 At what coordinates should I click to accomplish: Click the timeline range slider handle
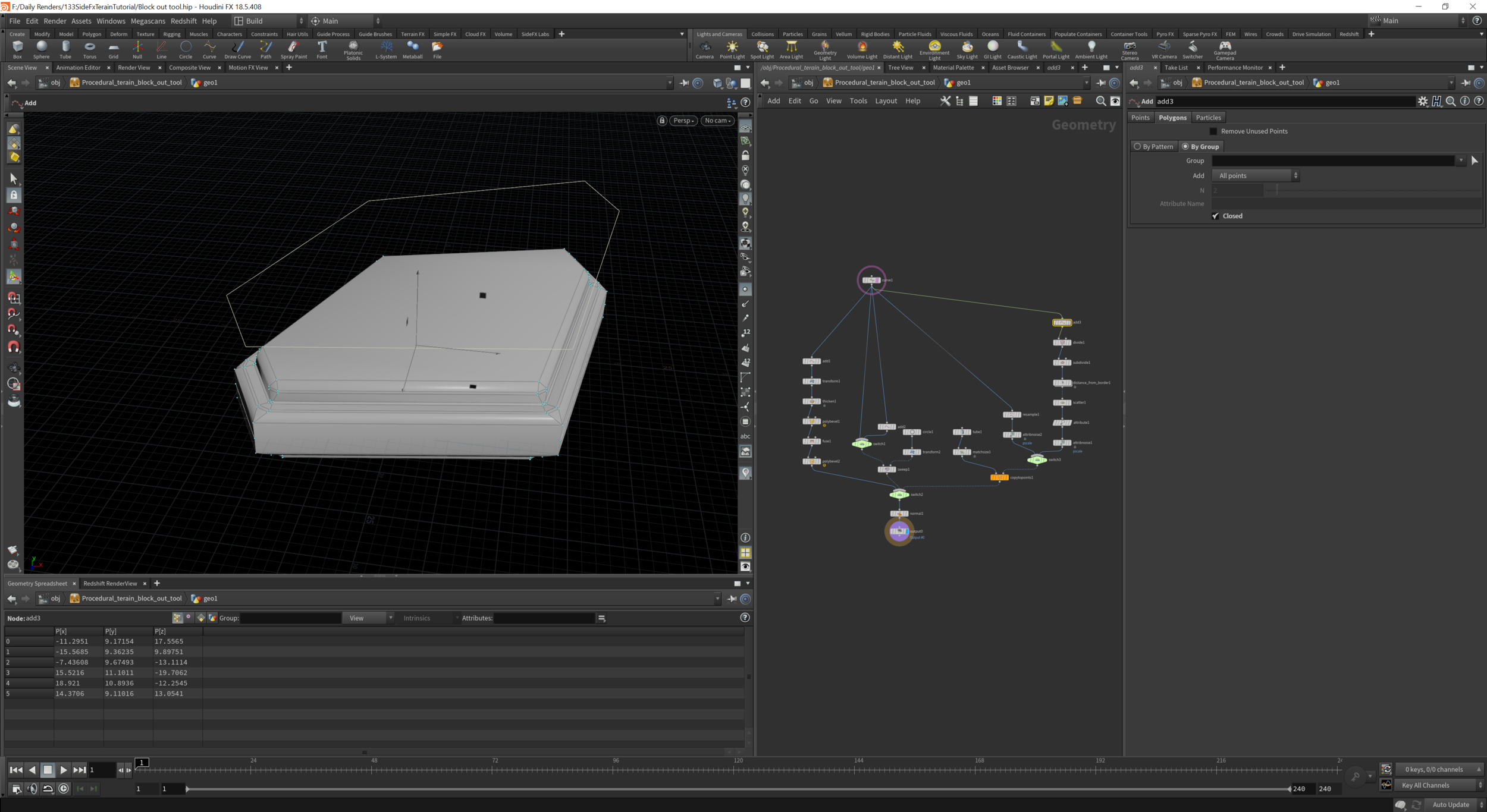pyautogui.click(x=187, y=789)
